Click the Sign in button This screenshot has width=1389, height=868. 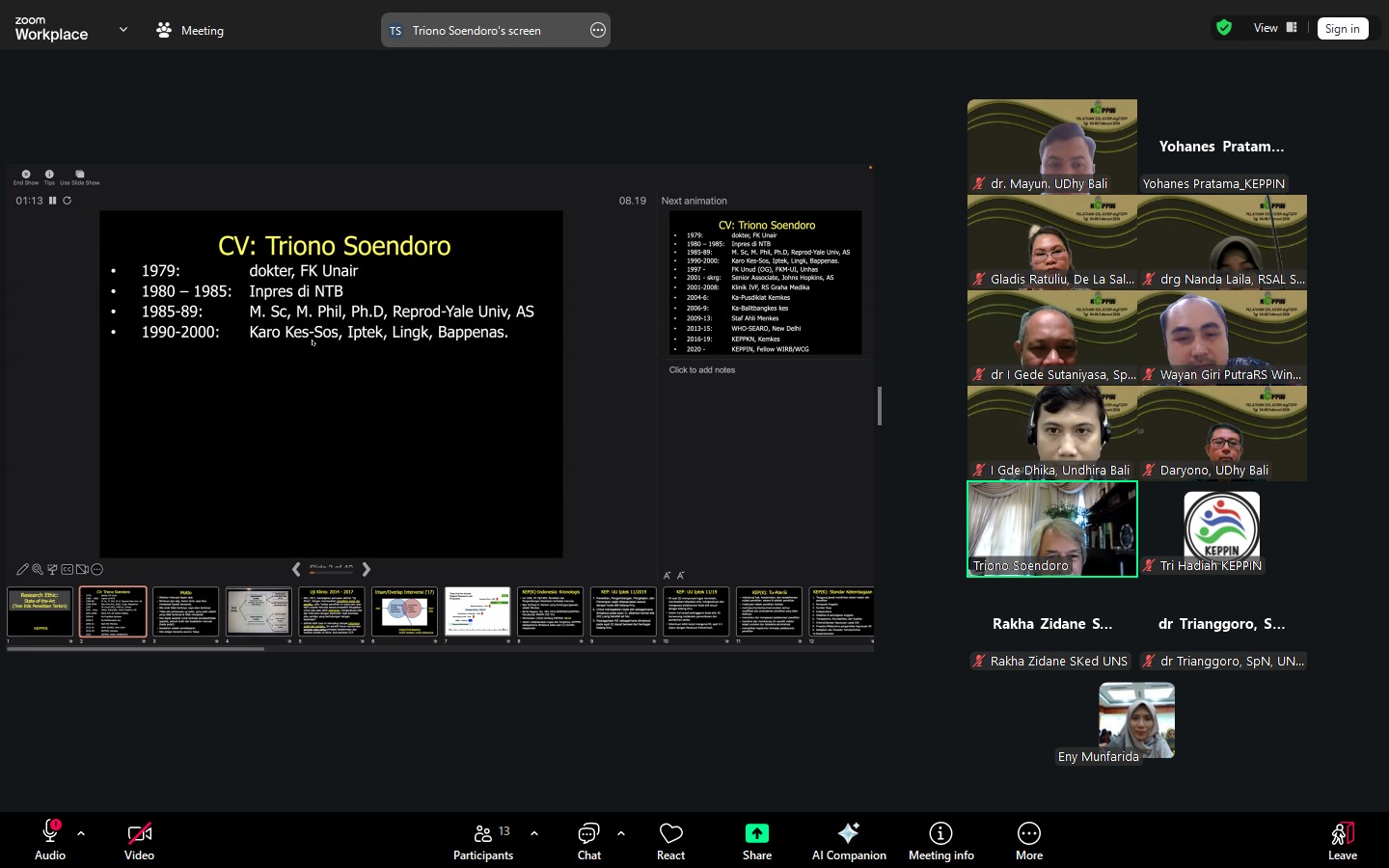point(1342,29)
